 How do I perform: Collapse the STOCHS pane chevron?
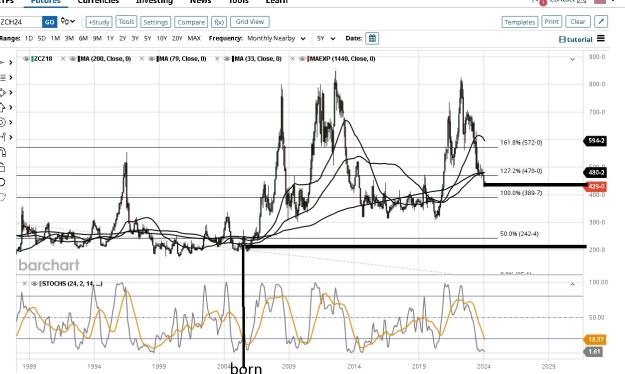(572, 284)
